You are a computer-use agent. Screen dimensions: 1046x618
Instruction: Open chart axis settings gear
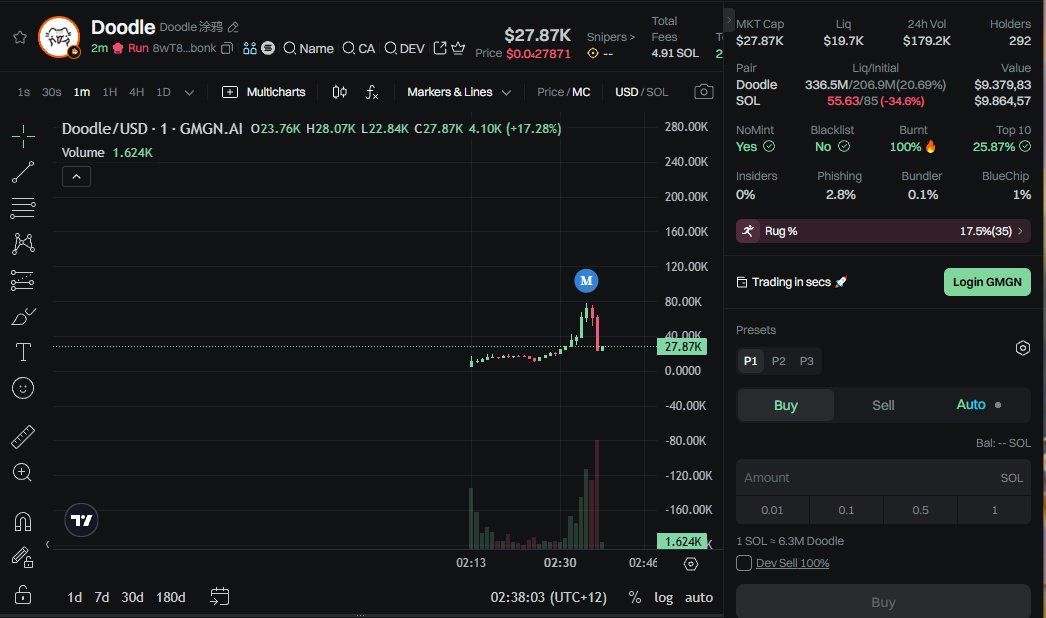tap(691, 564)
